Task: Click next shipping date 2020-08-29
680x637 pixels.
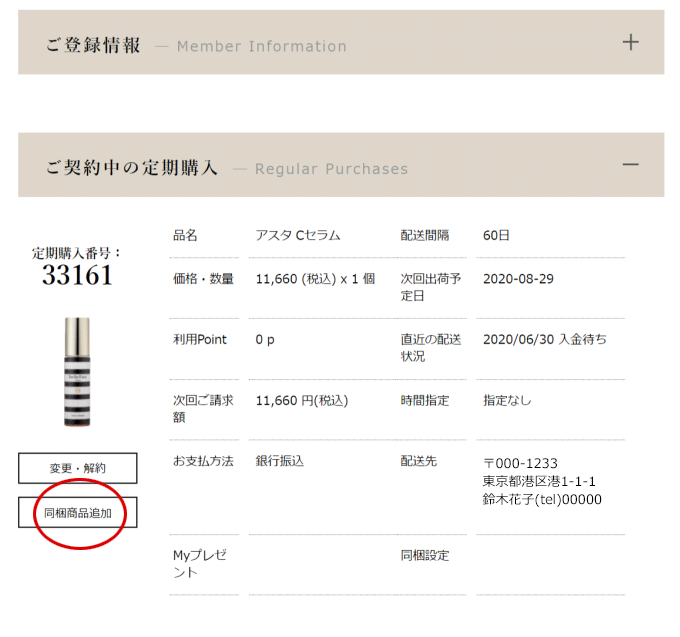Action: [518, 279]
